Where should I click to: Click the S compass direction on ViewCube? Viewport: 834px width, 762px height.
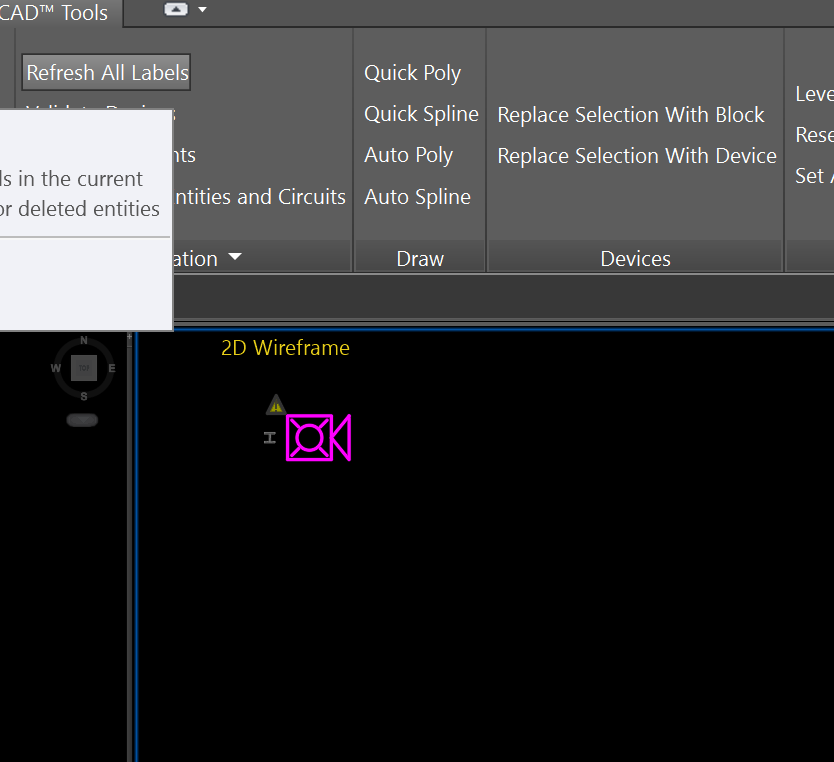pos(84,397)
